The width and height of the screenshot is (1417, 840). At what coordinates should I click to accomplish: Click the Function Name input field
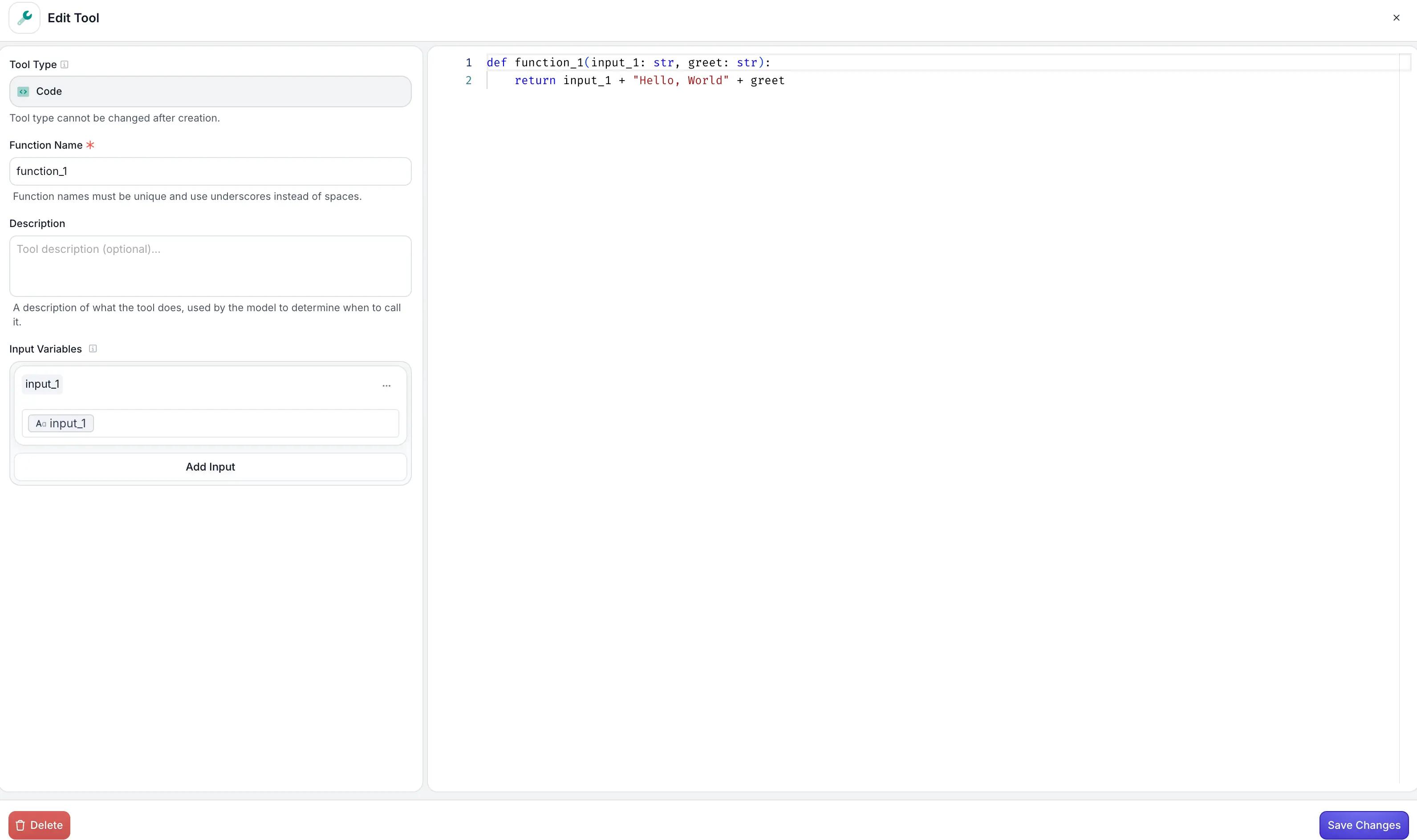tap(210, 171)
